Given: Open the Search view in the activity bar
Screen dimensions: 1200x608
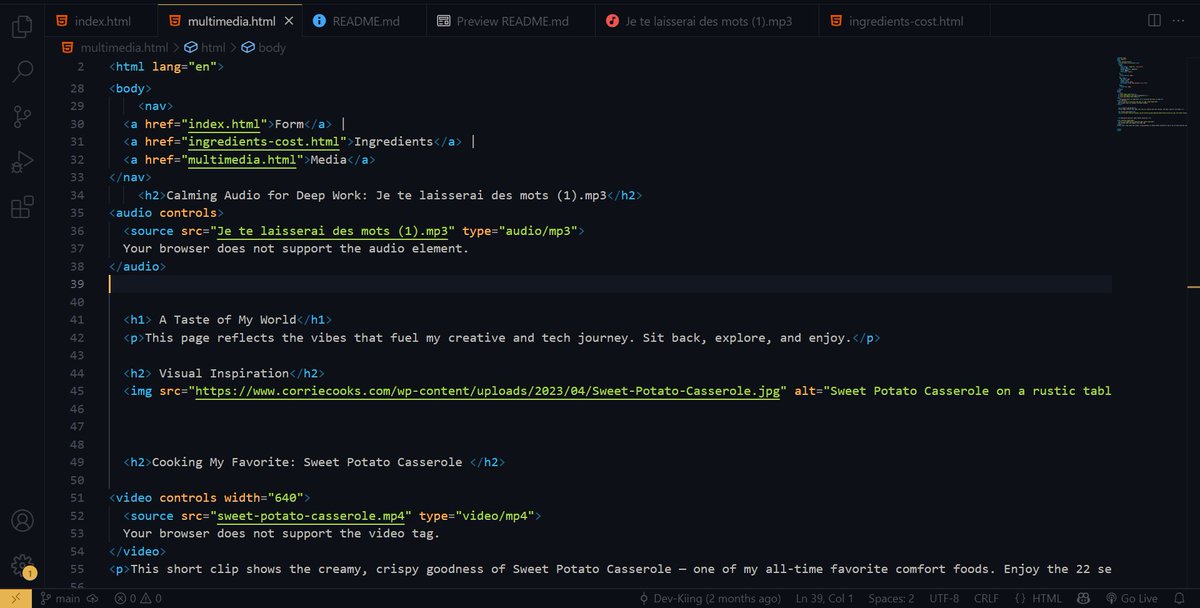Looking at the screenshot, I should click(x=21, y=71).
